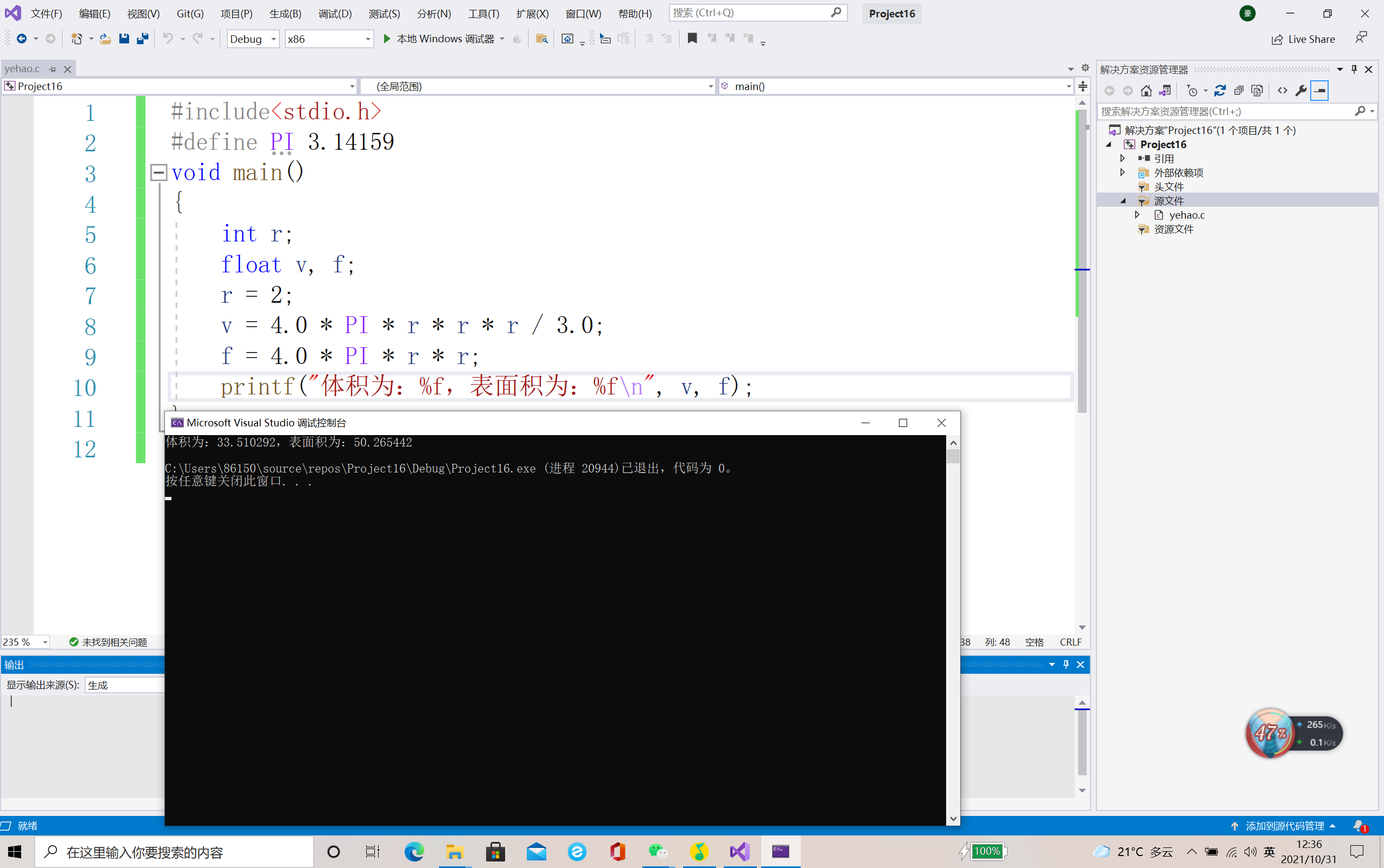Expand the 引用 references tree node
The width and height of the screenshot is (1384, 868).
pyautogui.click(x=1123, y=158)
